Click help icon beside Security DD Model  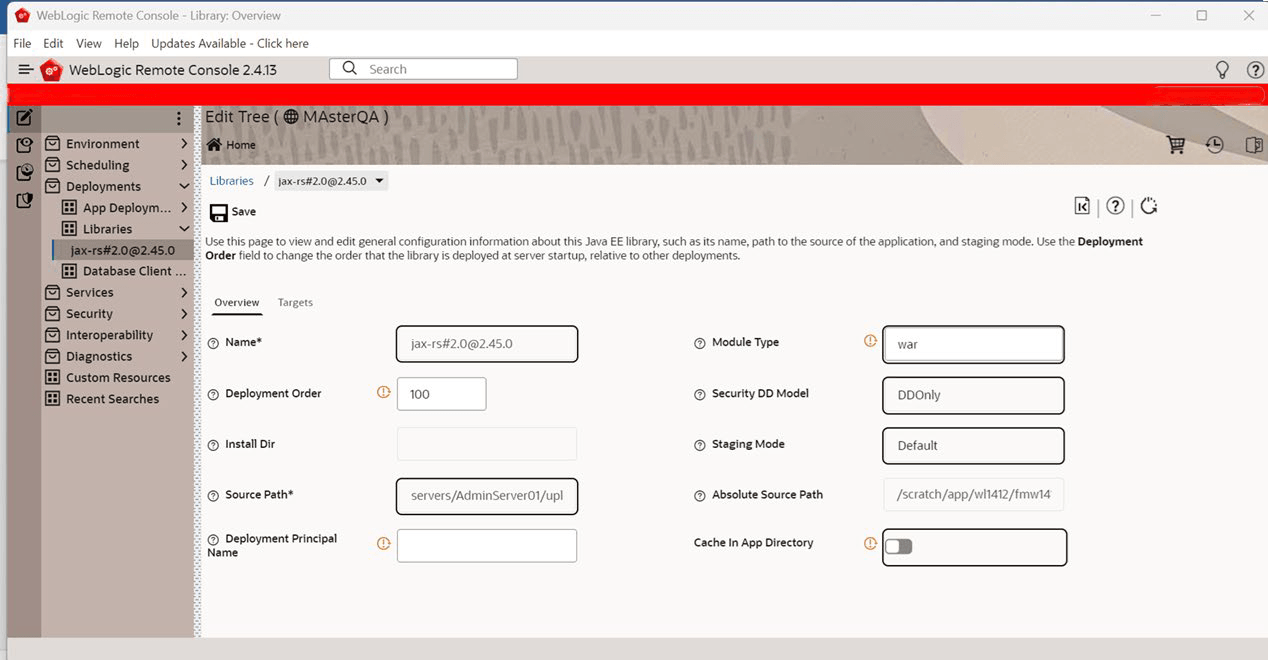tap(700, 394)
